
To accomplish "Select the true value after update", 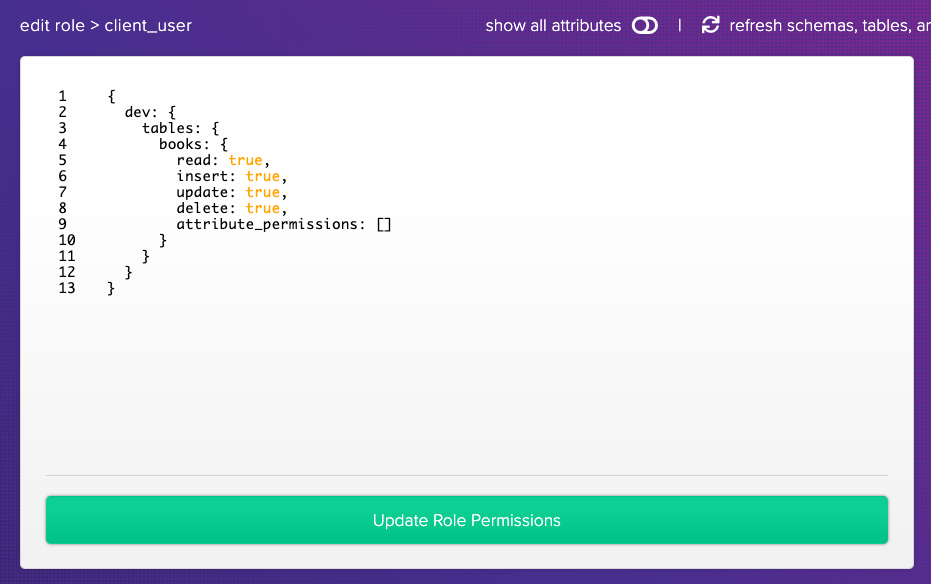I will 262,192.
